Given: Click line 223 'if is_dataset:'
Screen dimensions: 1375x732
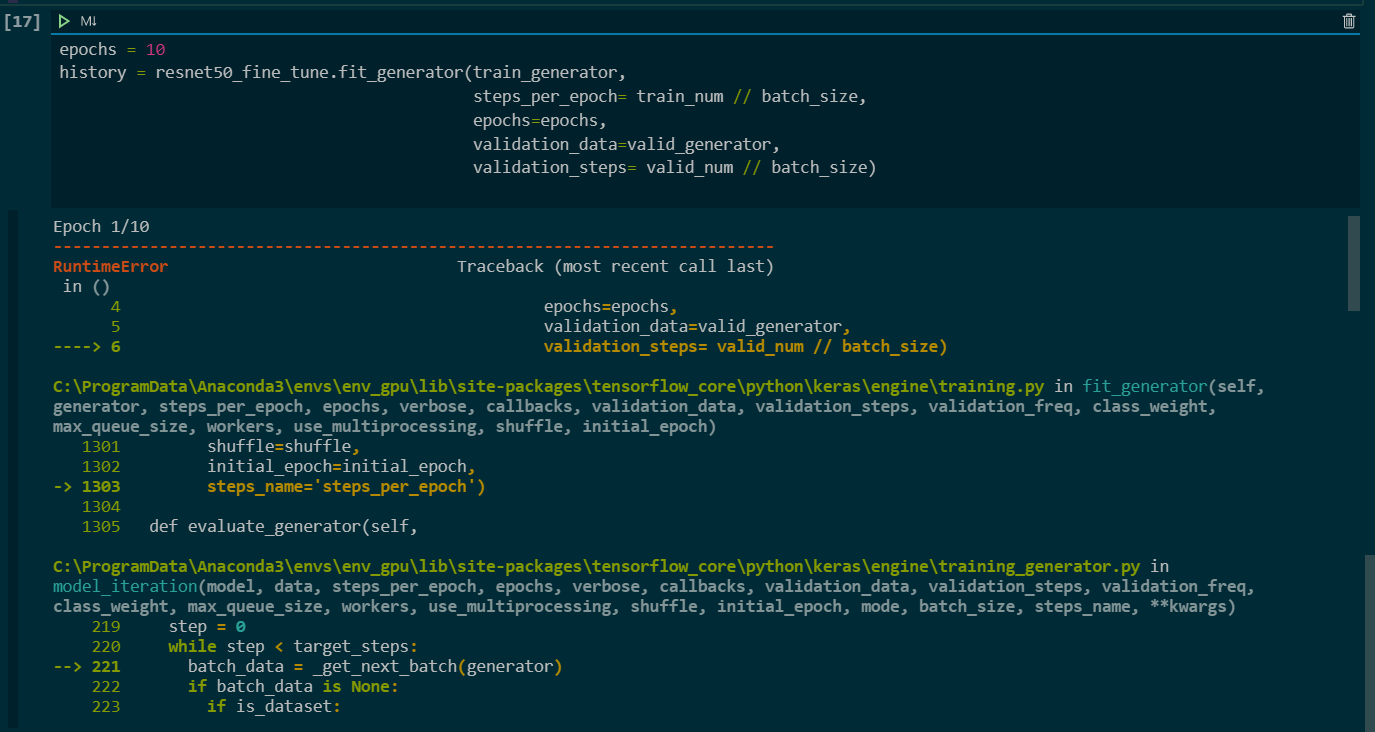Looking at the screenshot, I should pos(274,706).
